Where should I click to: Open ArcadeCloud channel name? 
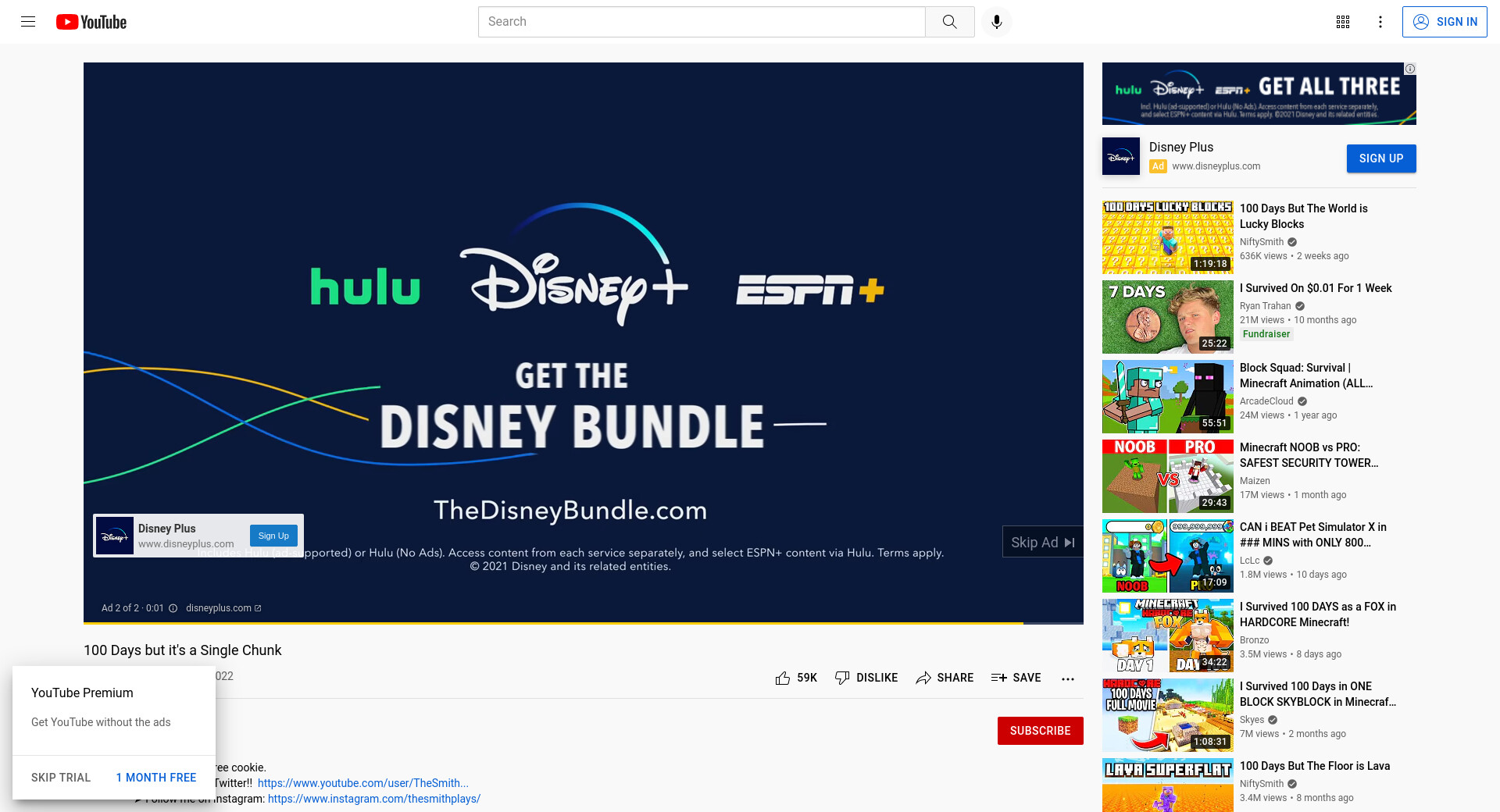[1266, 401]
